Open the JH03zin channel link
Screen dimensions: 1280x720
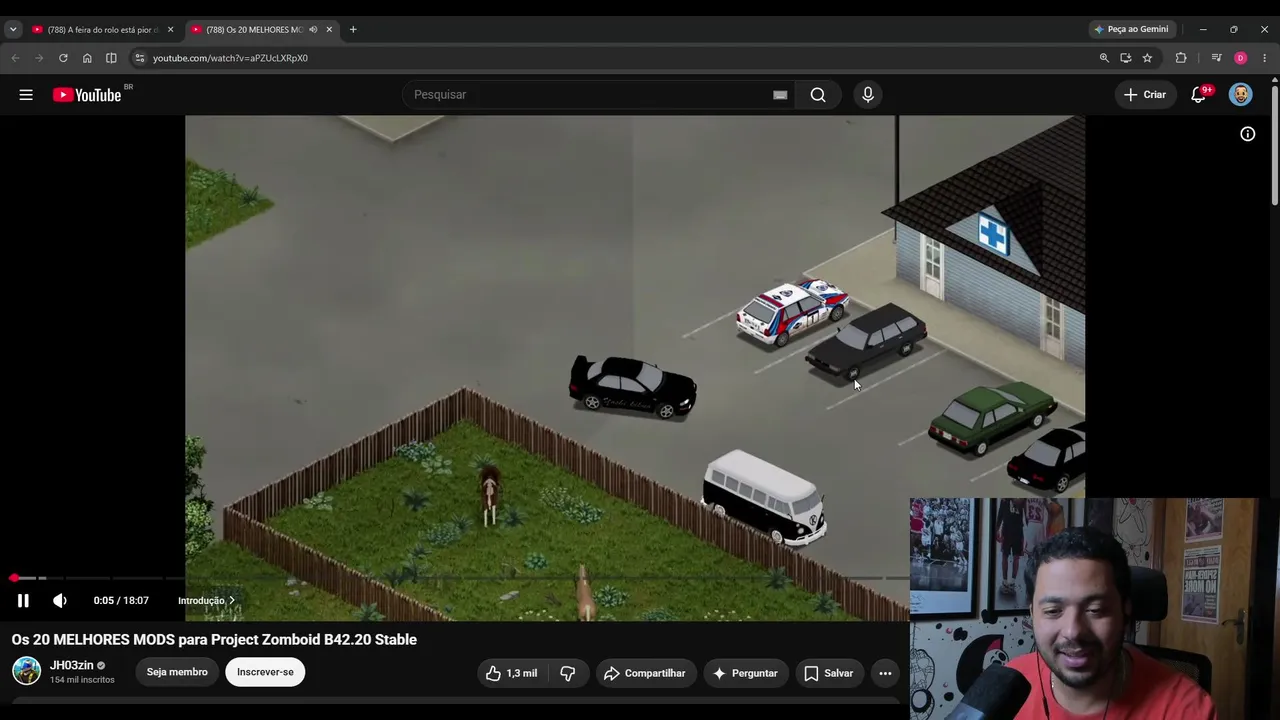coord(72,665)
